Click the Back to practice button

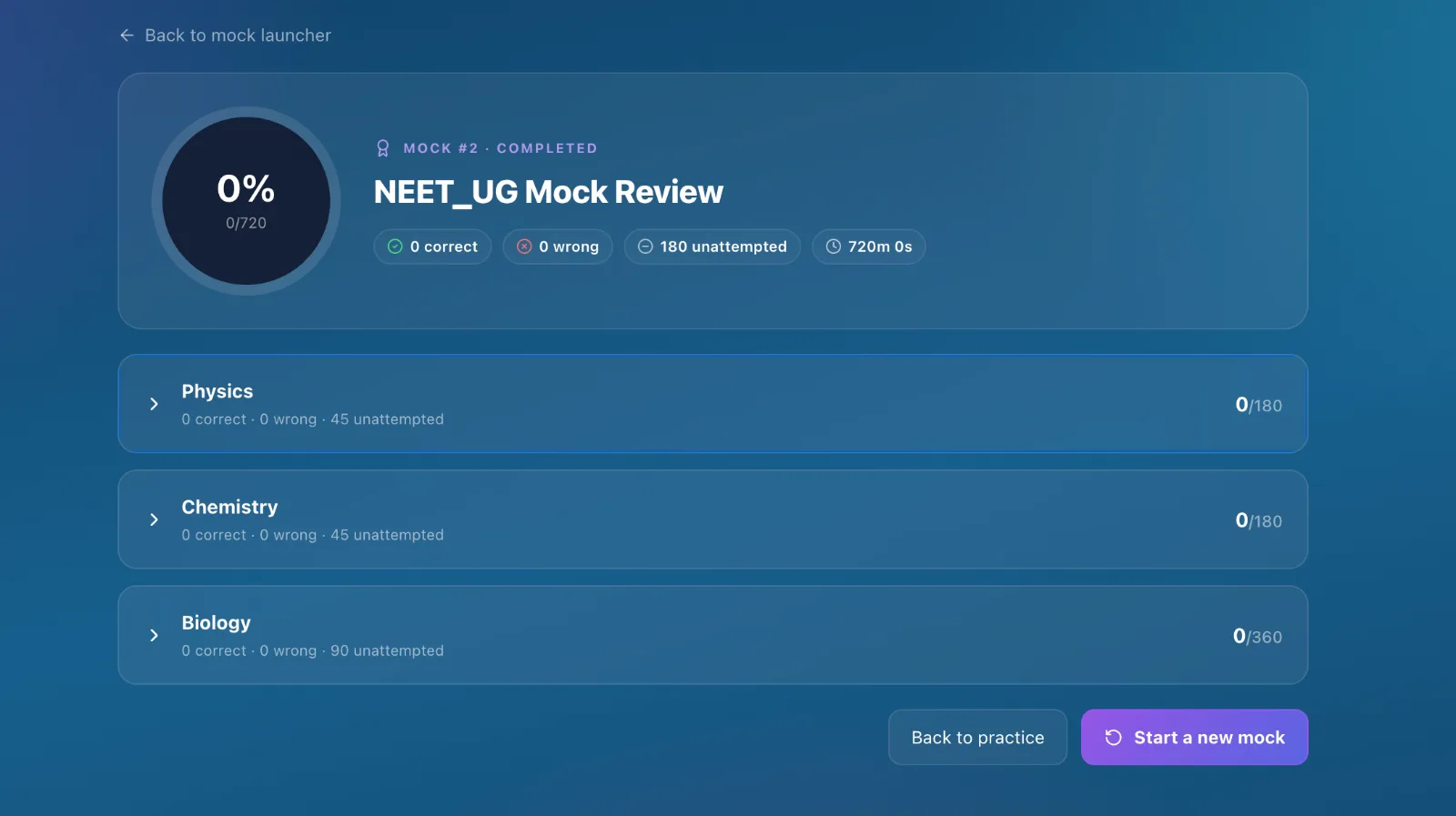(977, 738)
